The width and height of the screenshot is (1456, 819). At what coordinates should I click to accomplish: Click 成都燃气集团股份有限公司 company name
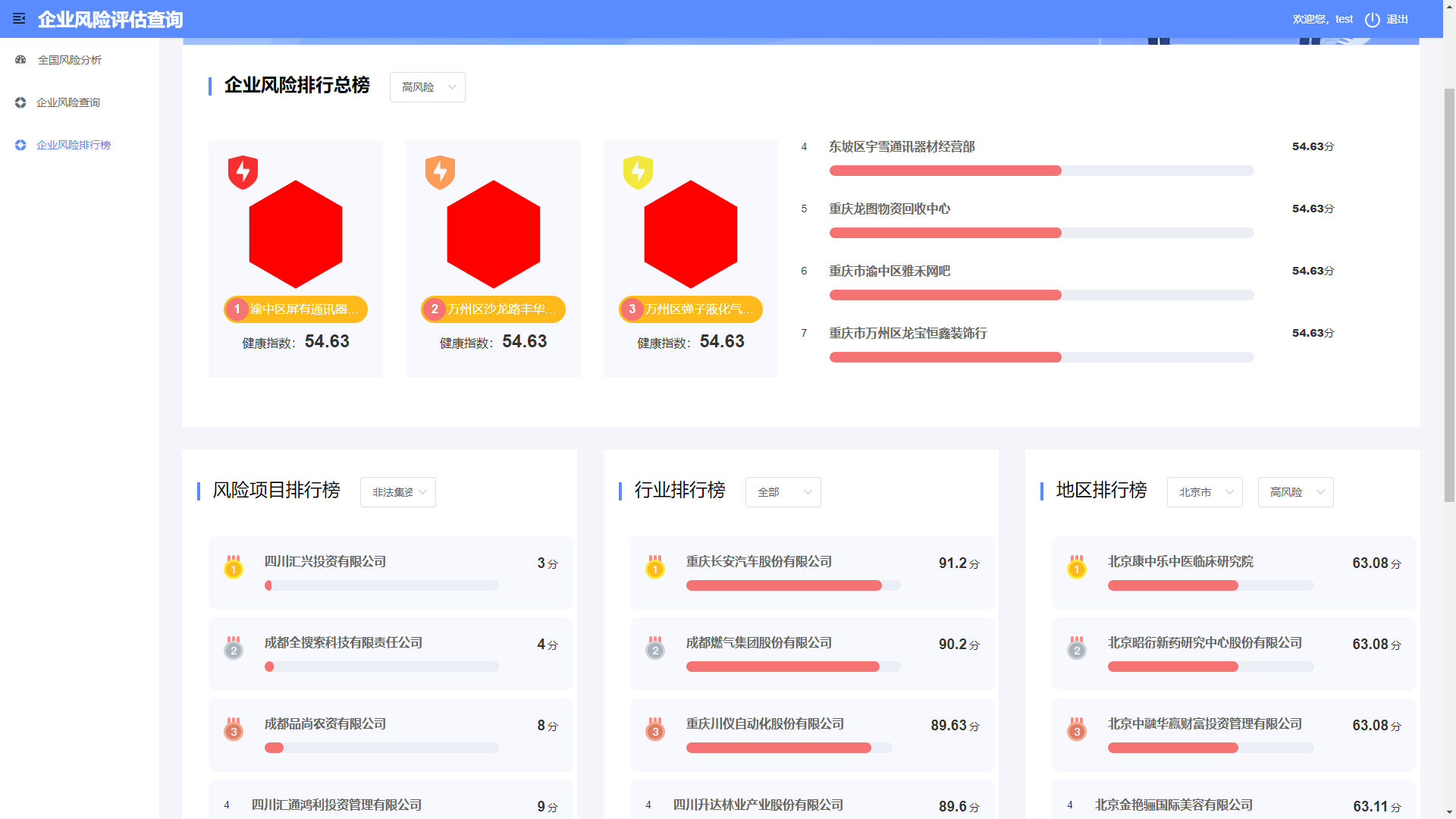coord(759,643)
